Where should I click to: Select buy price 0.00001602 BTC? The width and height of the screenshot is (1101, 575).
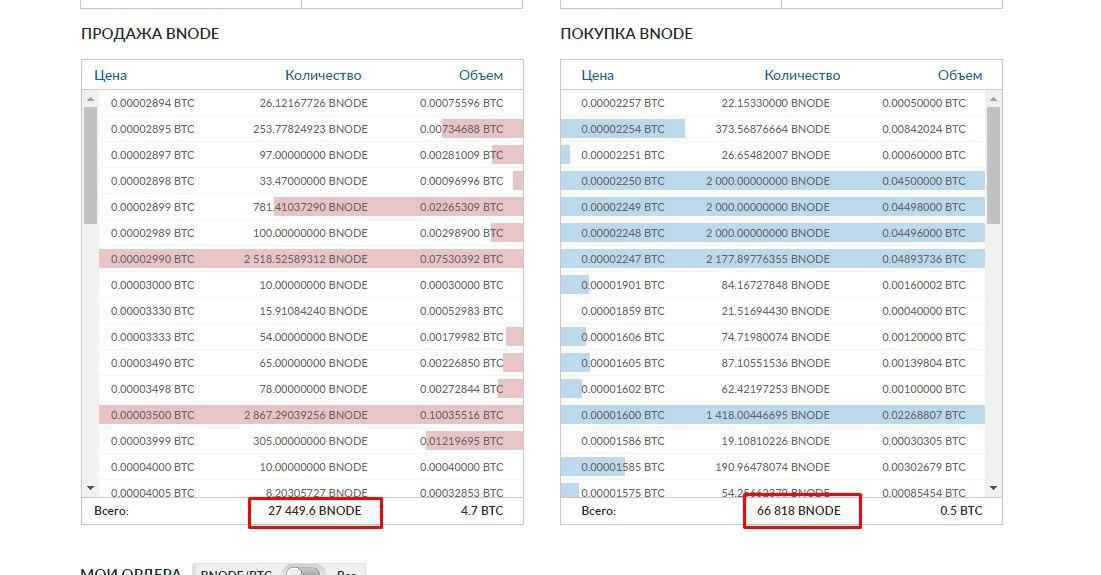(x=623, y=389)
